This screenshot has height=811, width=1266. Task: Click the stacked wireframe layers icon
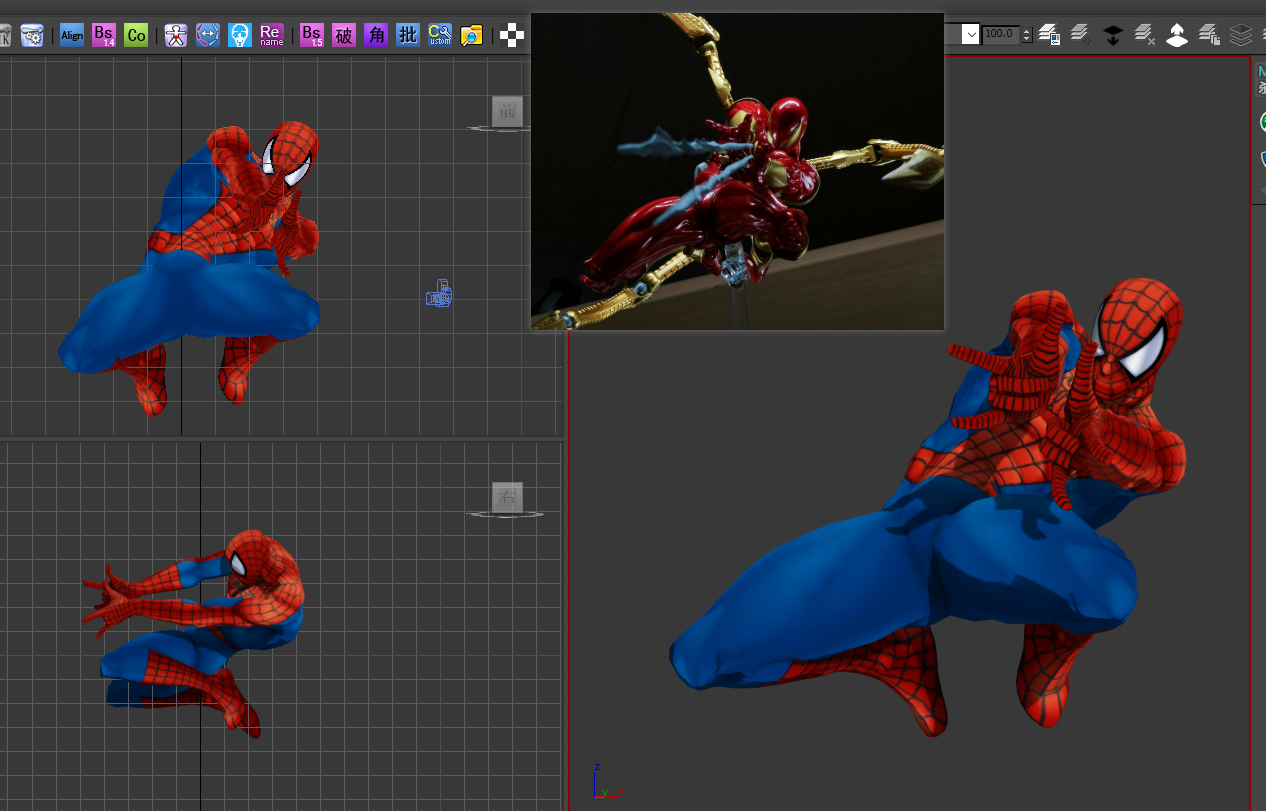click(1241, 35)
